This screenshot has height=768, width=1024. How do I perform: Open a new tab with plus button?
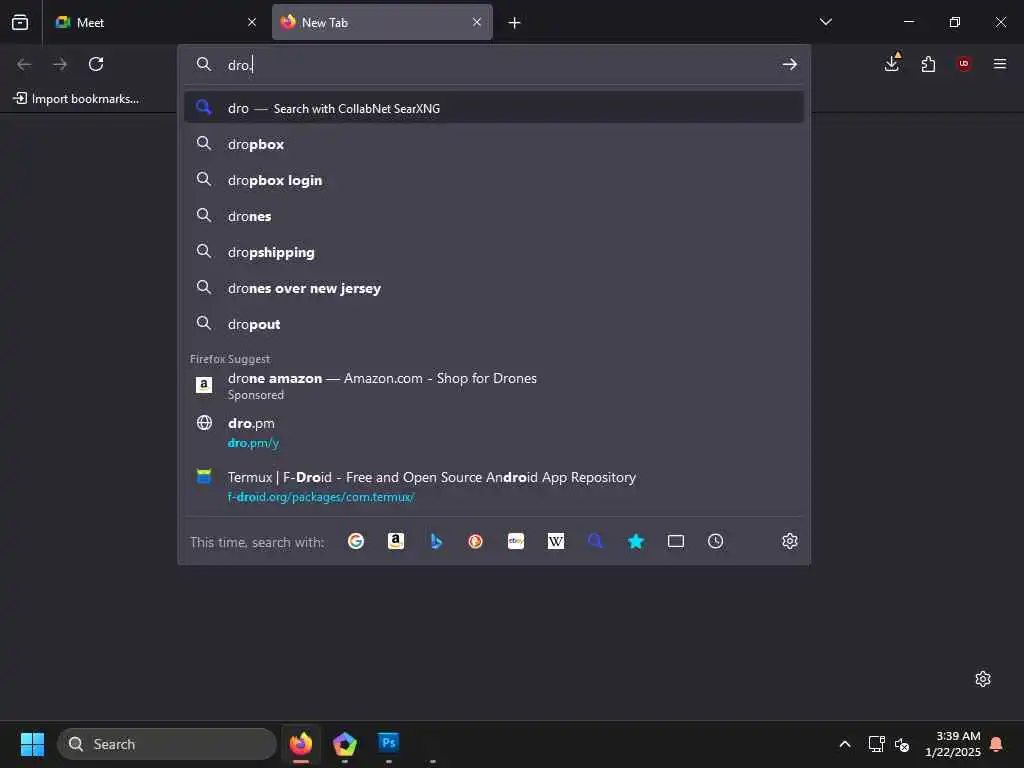click(515, 23)
